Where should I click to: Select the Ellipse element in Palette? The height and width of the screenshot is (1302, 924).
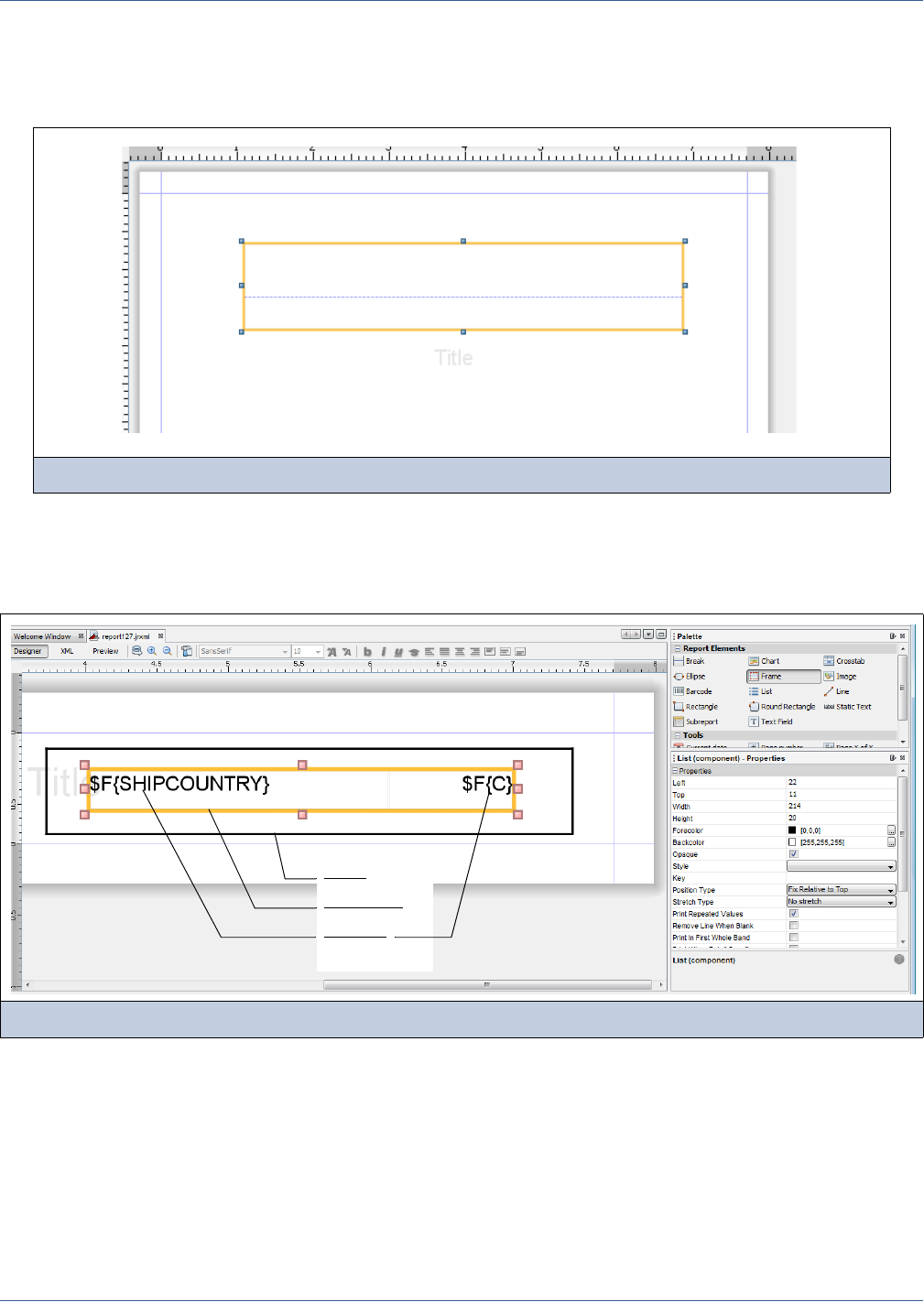click(689, 677)
